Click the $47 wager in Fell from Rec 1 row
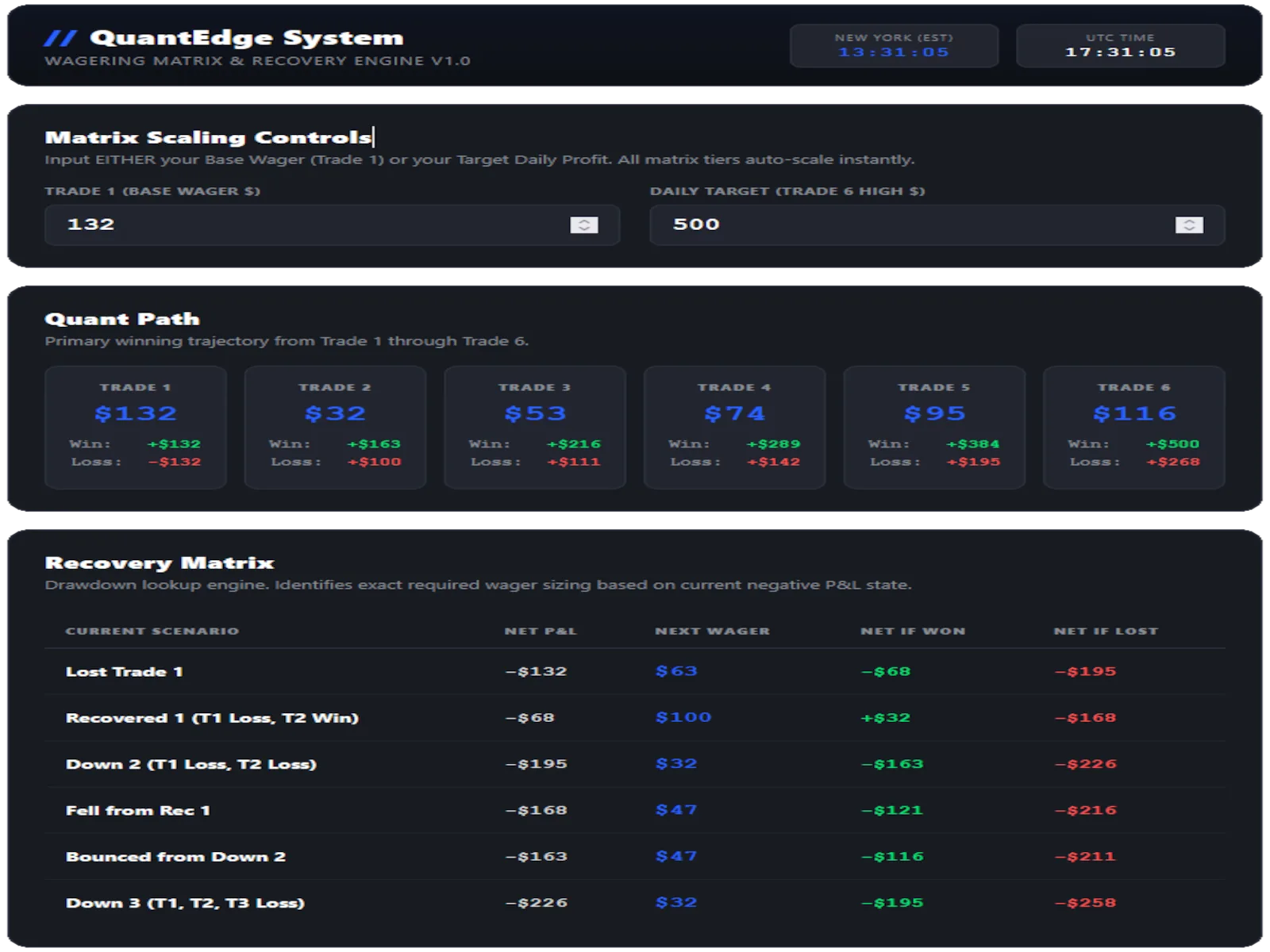Image resolution: width=1270 pixels, height=952 pixels. [676, 810]
